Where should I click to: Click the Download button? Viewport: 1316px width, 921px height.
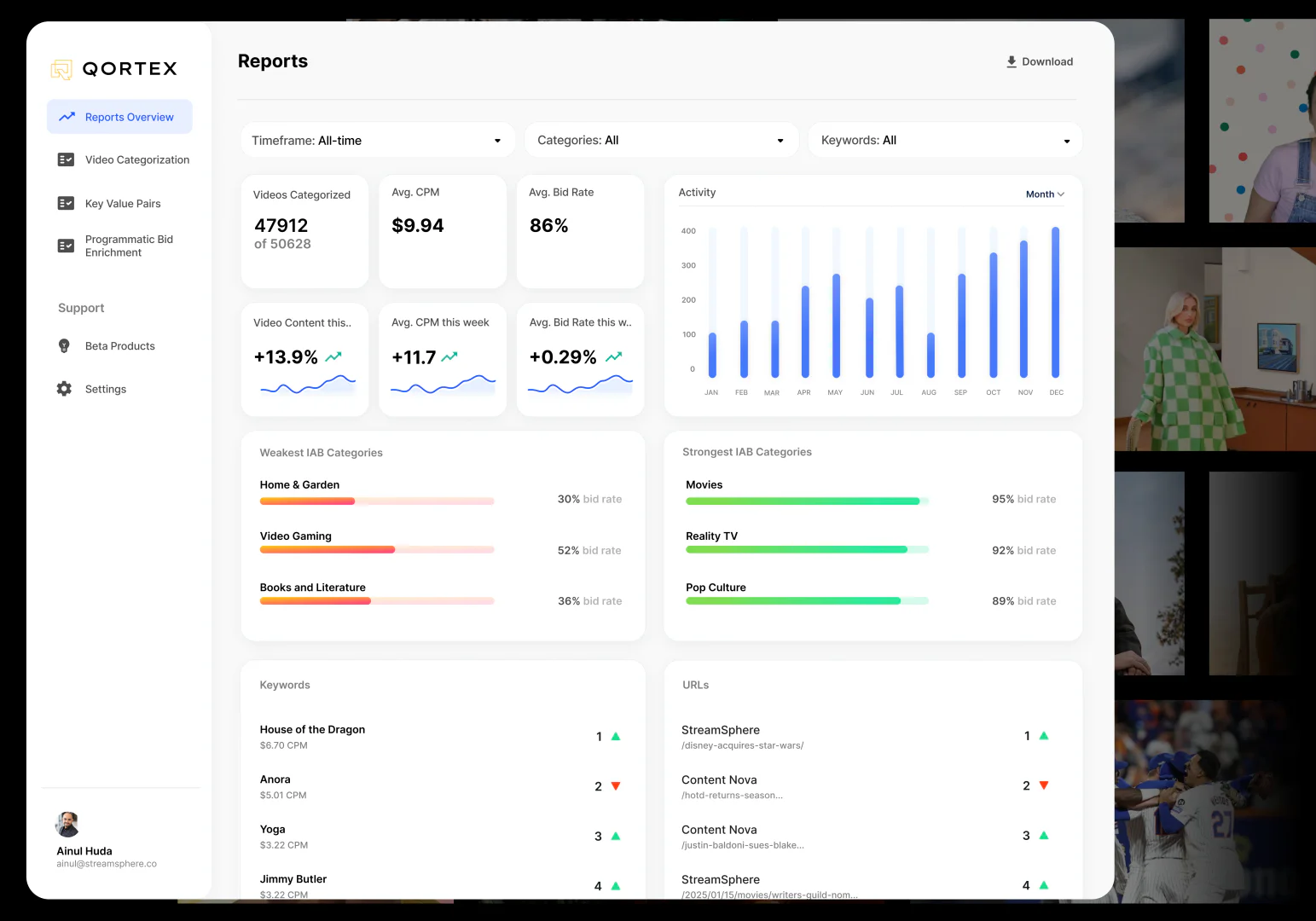coord(1040,61)
